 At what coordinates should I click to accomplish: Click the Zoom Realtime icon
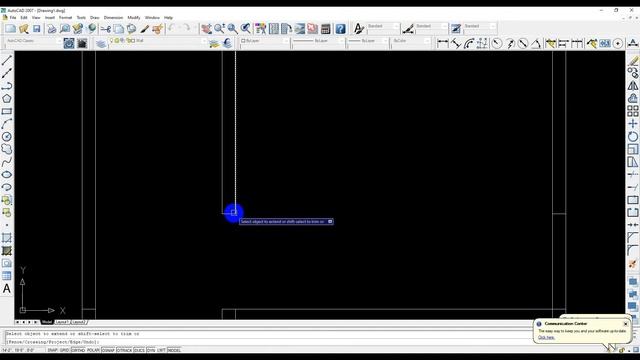(x=220, y=29)
